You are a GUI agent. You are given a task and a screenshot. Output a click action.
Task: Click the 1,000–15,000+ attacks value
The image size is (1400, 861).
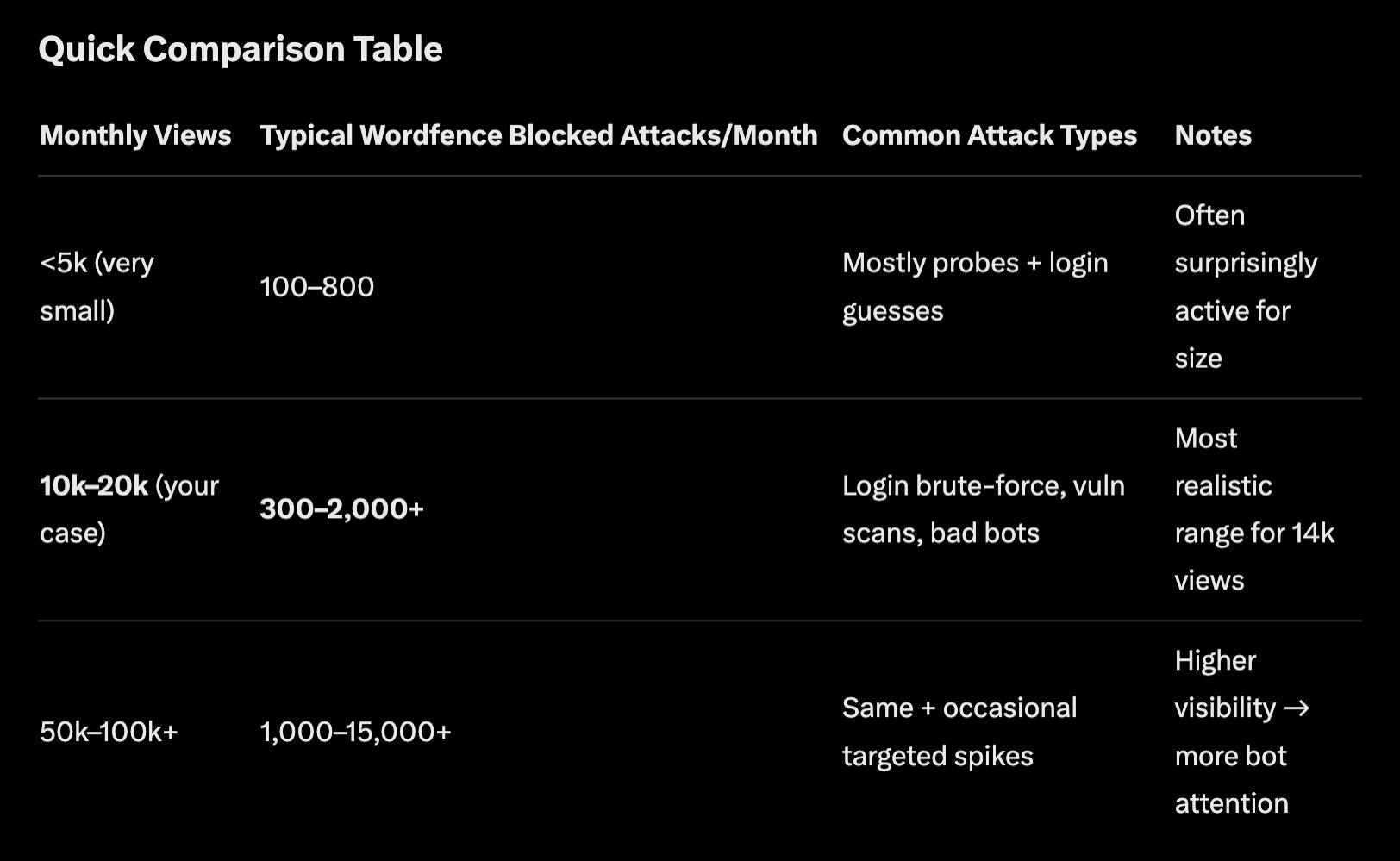coord(355,732)
